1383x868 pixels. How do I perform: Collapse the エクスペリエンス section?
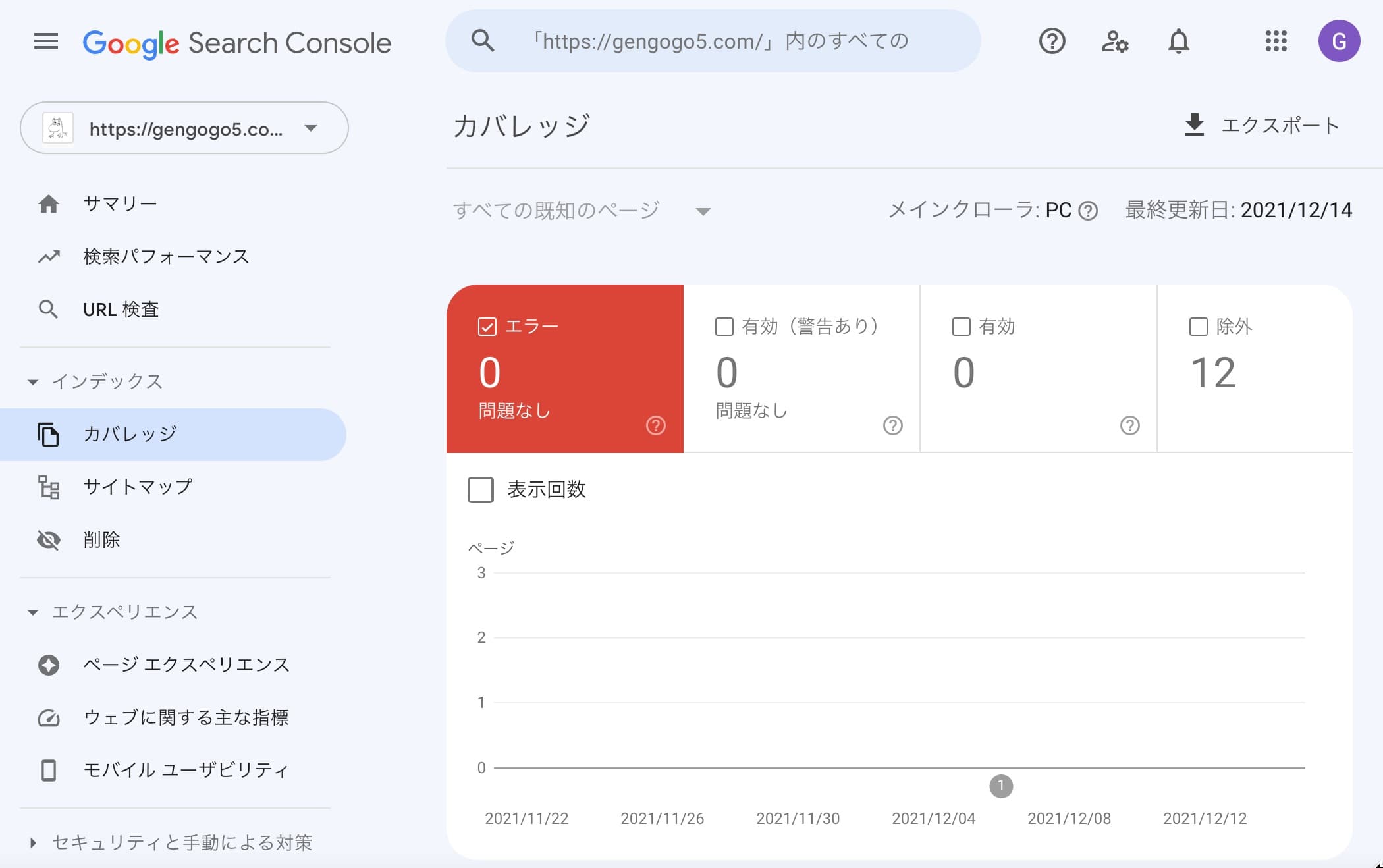pos(113,612)
